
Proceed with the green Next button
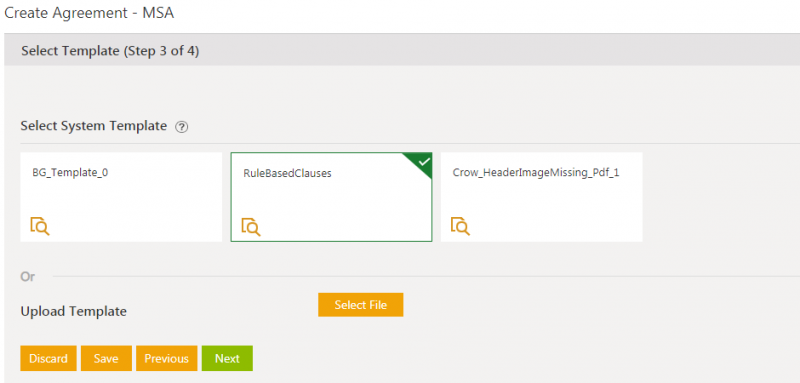[x=227, y=359]
